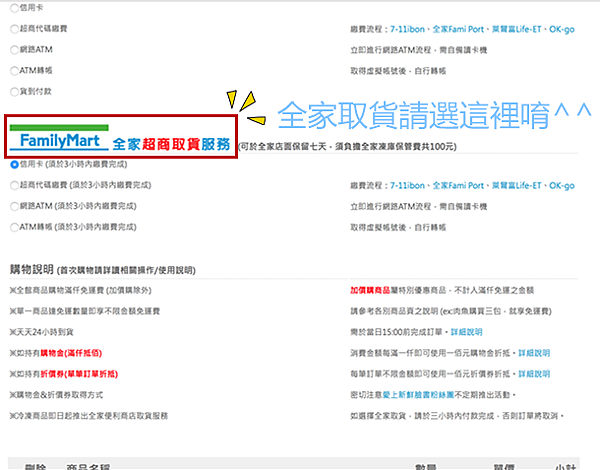600x470 pixels.
Task: Select 信用卡 (須於3小時內繳費完成) radio under FamilyMart
Action: [14, 165]
